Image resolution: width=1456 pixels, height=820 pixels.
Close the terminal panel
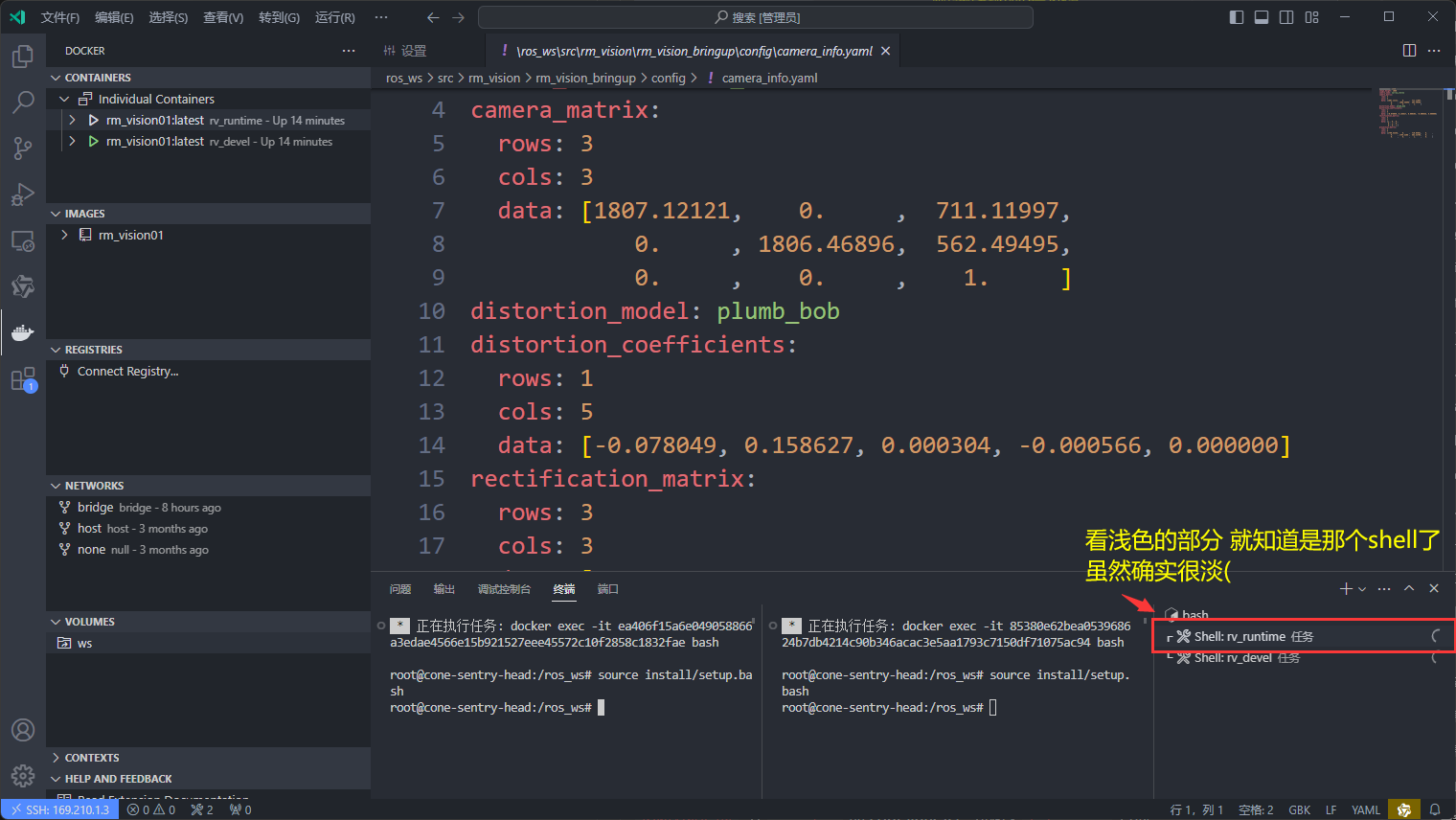coord(1434,588)
